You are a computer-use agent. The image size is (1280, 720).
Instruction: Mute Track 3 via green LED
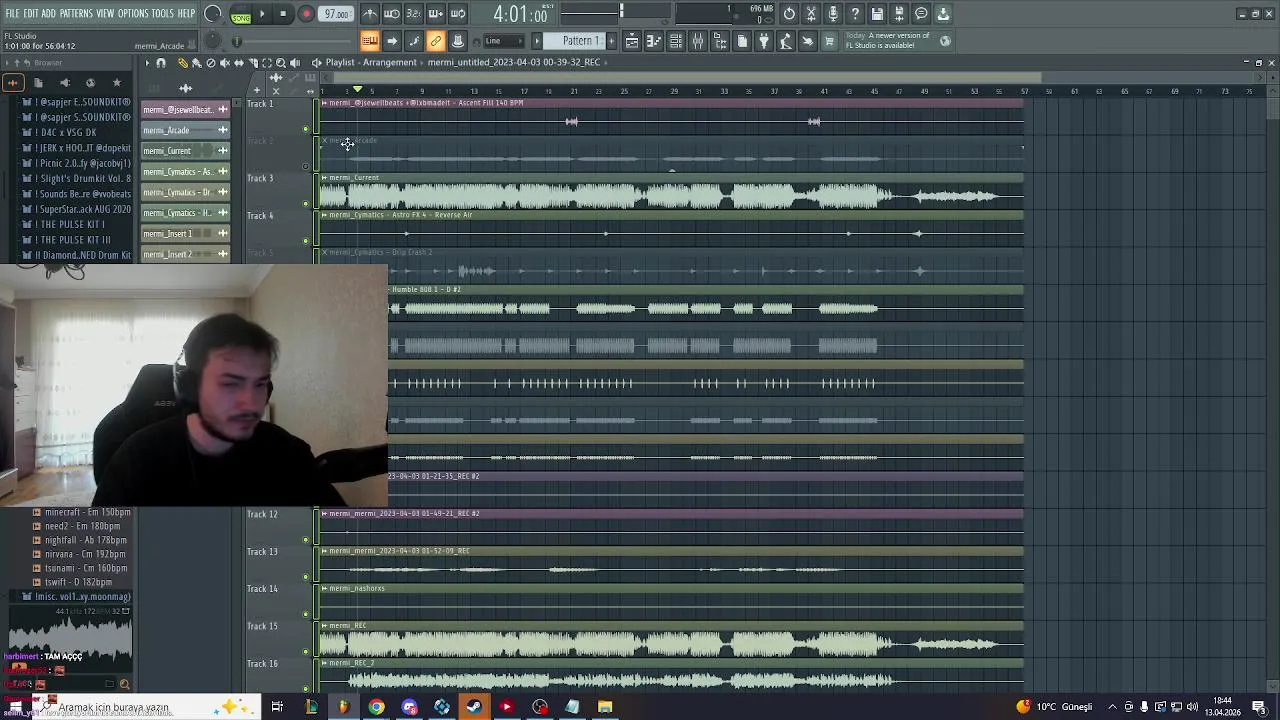[x=306, y=204]
